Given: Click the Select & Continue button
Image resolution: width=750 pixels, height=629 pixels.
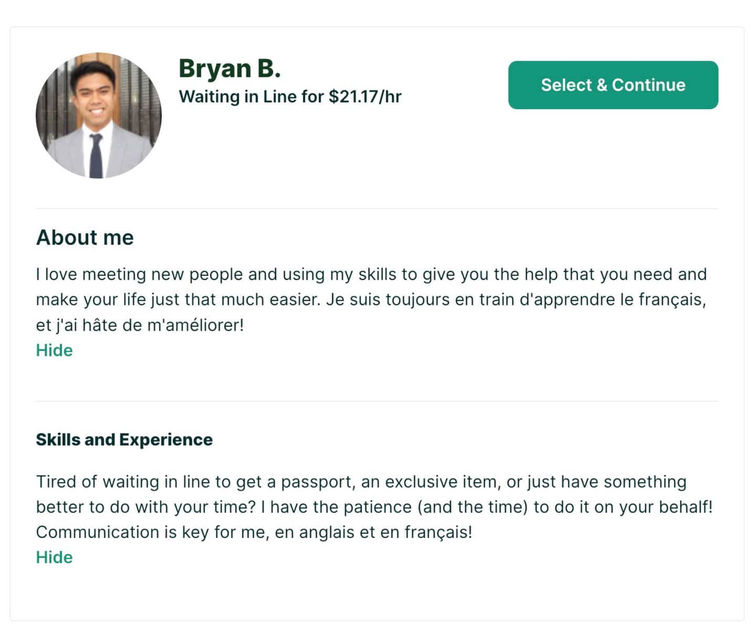Looking at the screenshot, I should coord(613,85).
